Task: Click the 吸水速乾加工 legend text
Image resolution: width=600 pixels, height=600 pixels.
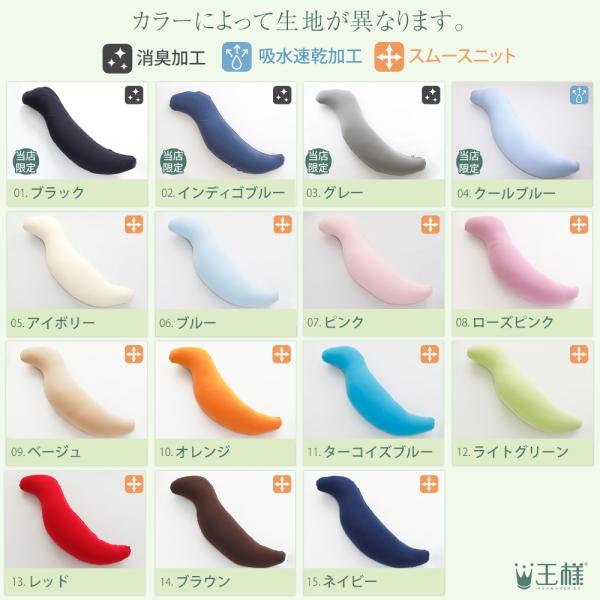Action: pyautogui.click(x=310, y=57)
